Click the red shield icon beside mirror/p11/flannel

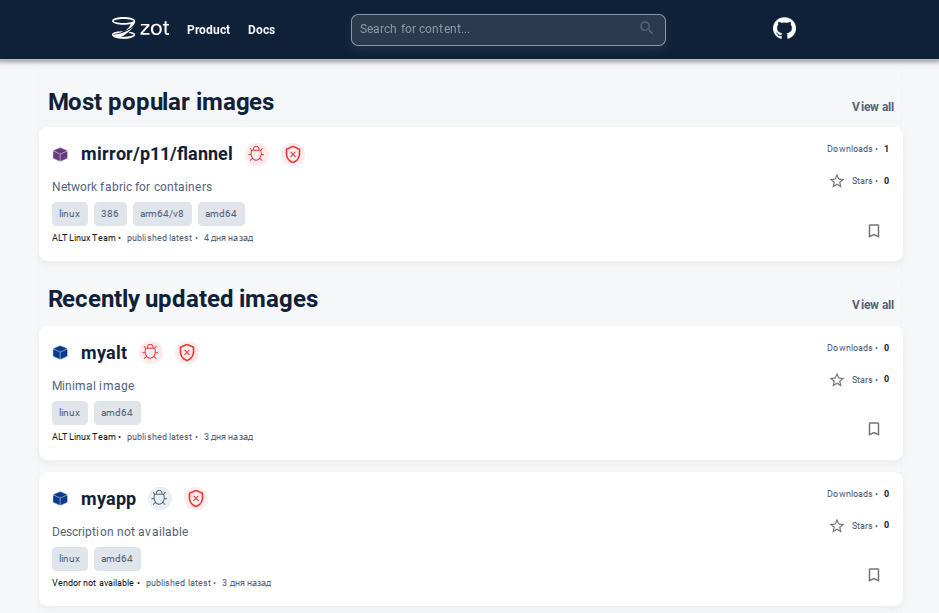(293, 154)
